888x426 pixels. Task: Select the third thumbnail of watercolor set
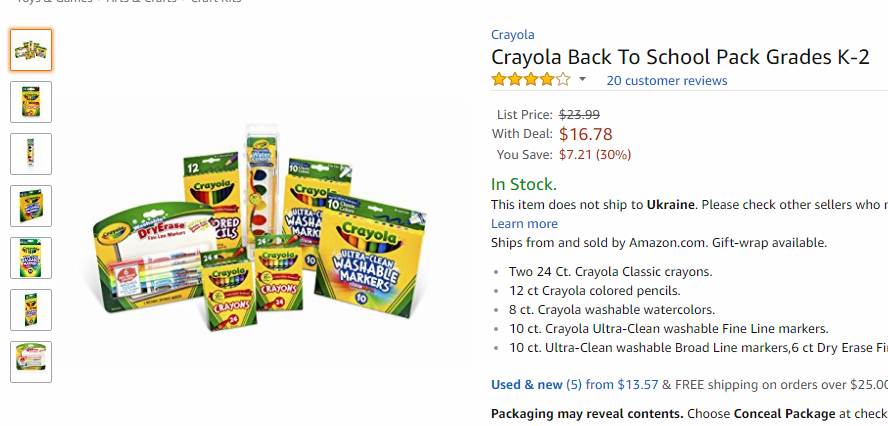point(31,154)
